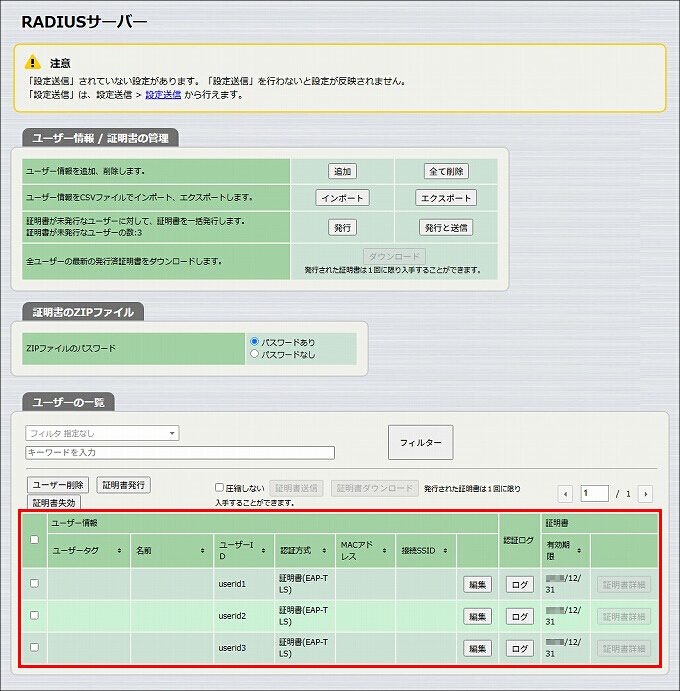Click 編集 button for userid3
Viewport: 680px width, 691px height.
coord(477,649)
